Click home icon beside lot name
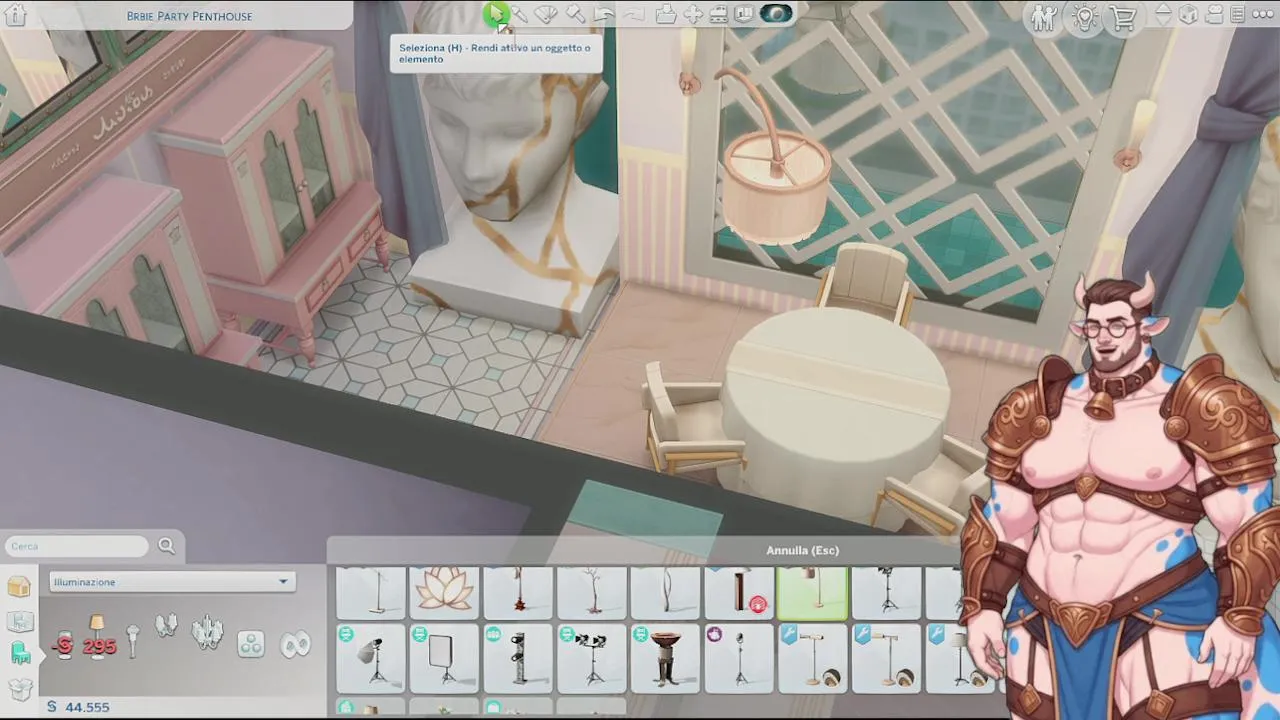 pyautogui.click(x=15, y=15)
